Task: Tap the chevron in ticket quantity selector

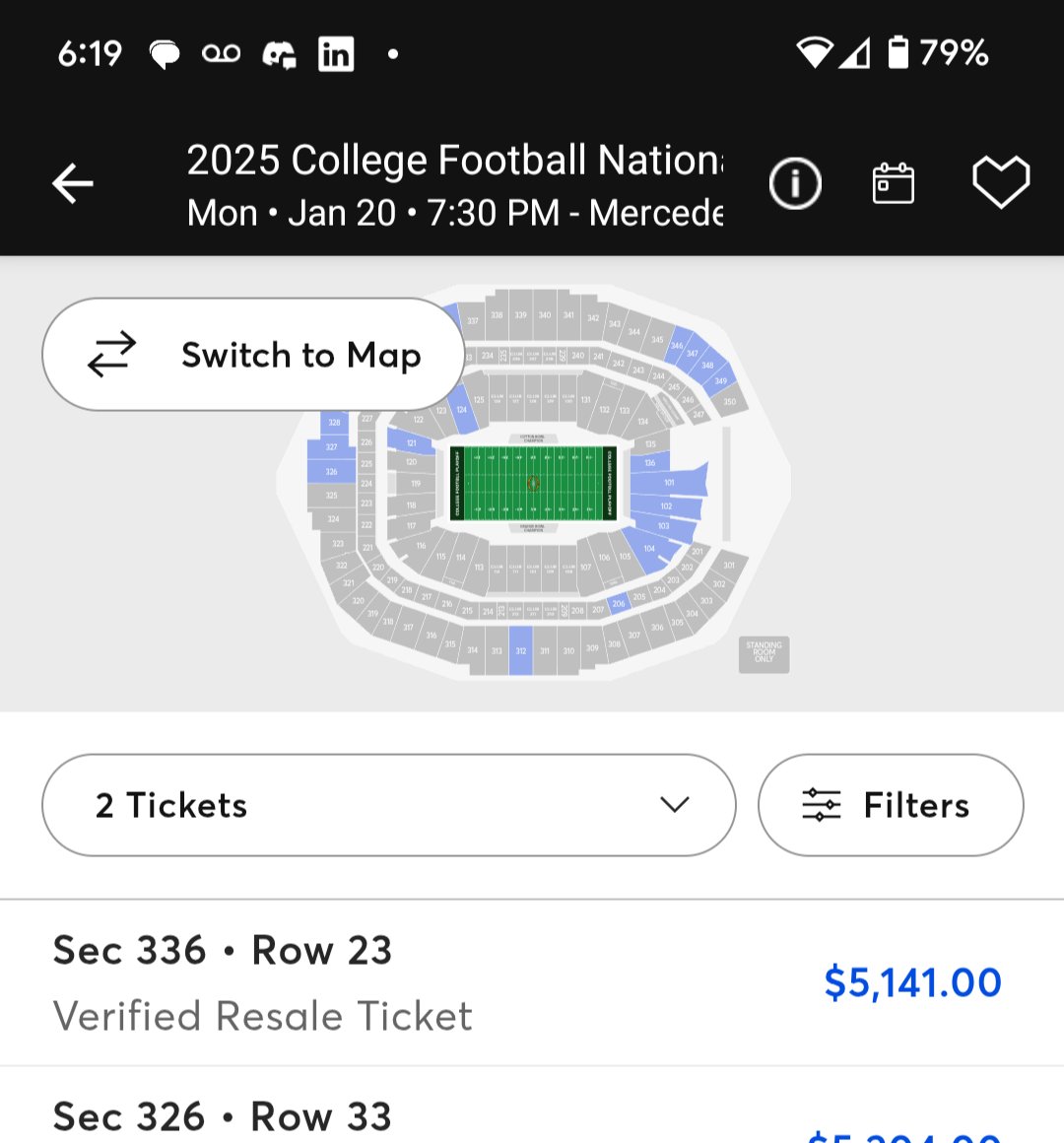Action: [675, 805]
